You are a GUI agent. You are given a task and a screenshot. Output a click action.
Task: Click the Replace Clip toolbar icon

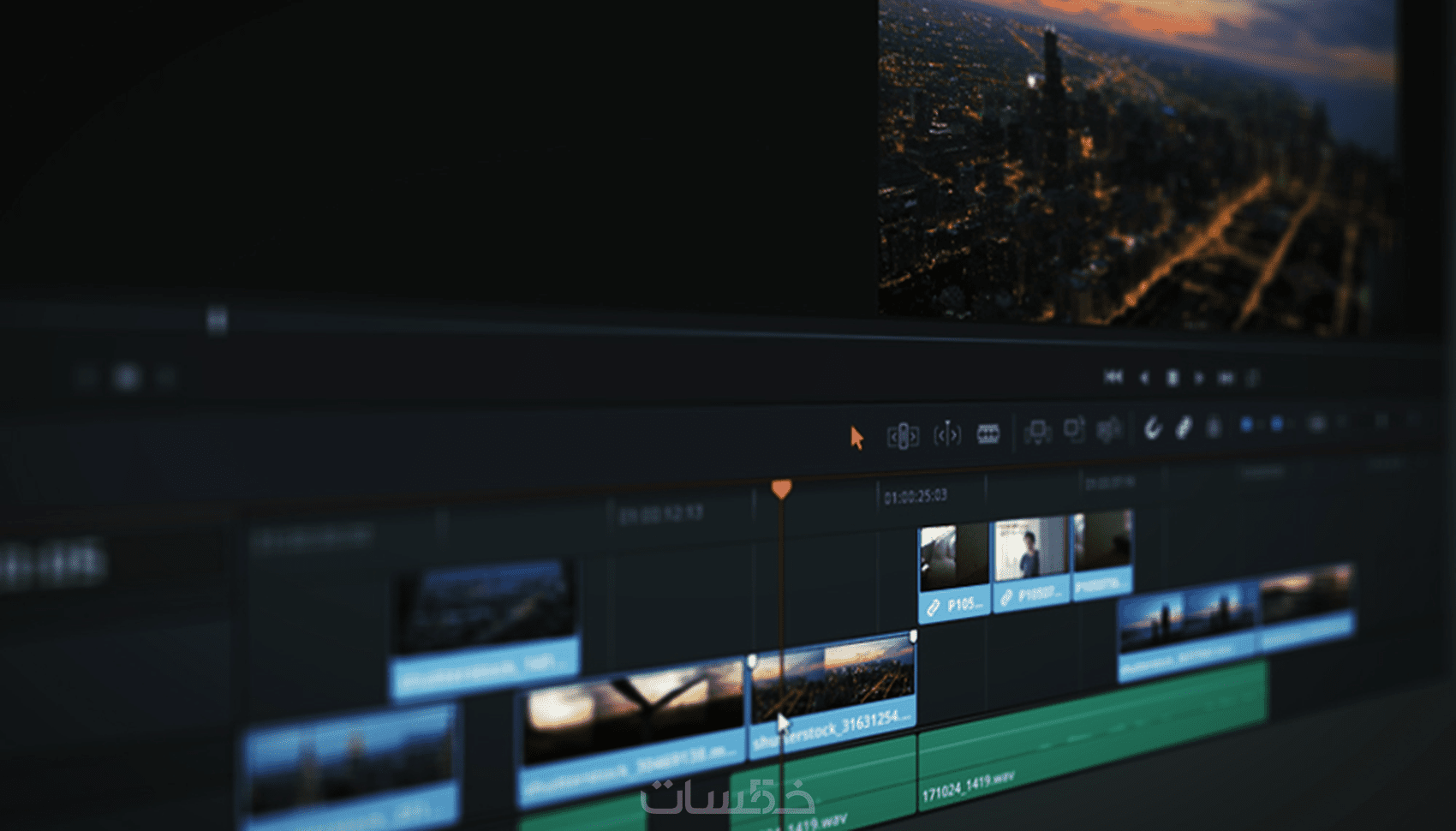[1109, 428]
